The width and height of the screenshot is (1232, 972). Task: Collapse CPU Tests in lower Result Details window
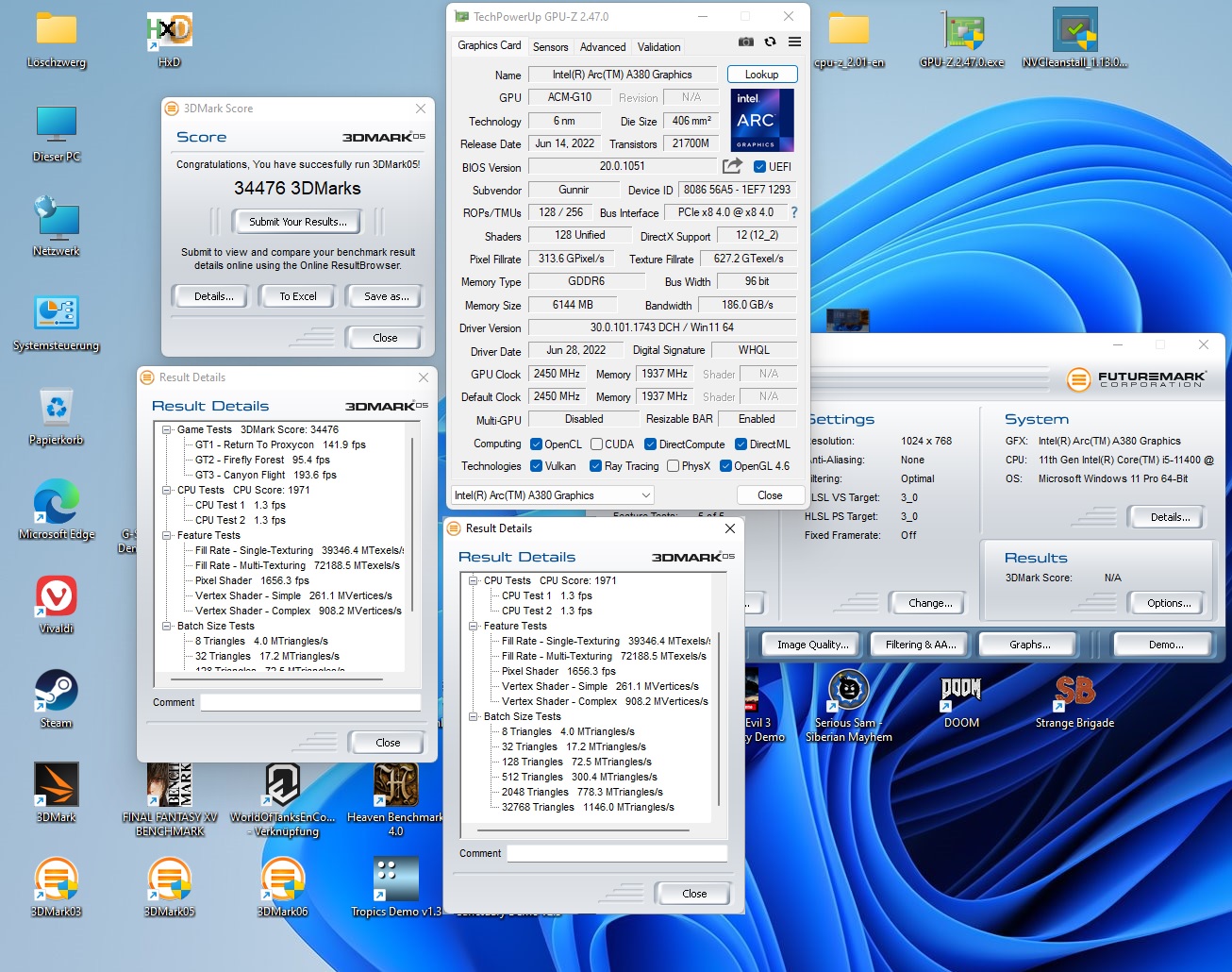(x=474, y=580)
